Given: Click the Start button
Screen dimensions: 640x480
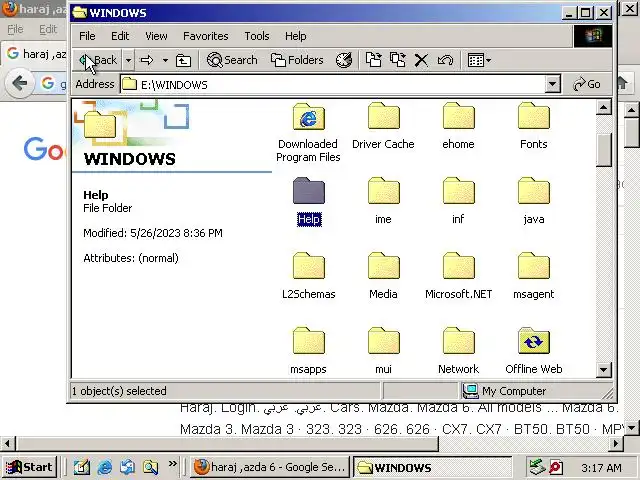Looking at the screenshot, I should pyautogui.click(x=29, y=467).
